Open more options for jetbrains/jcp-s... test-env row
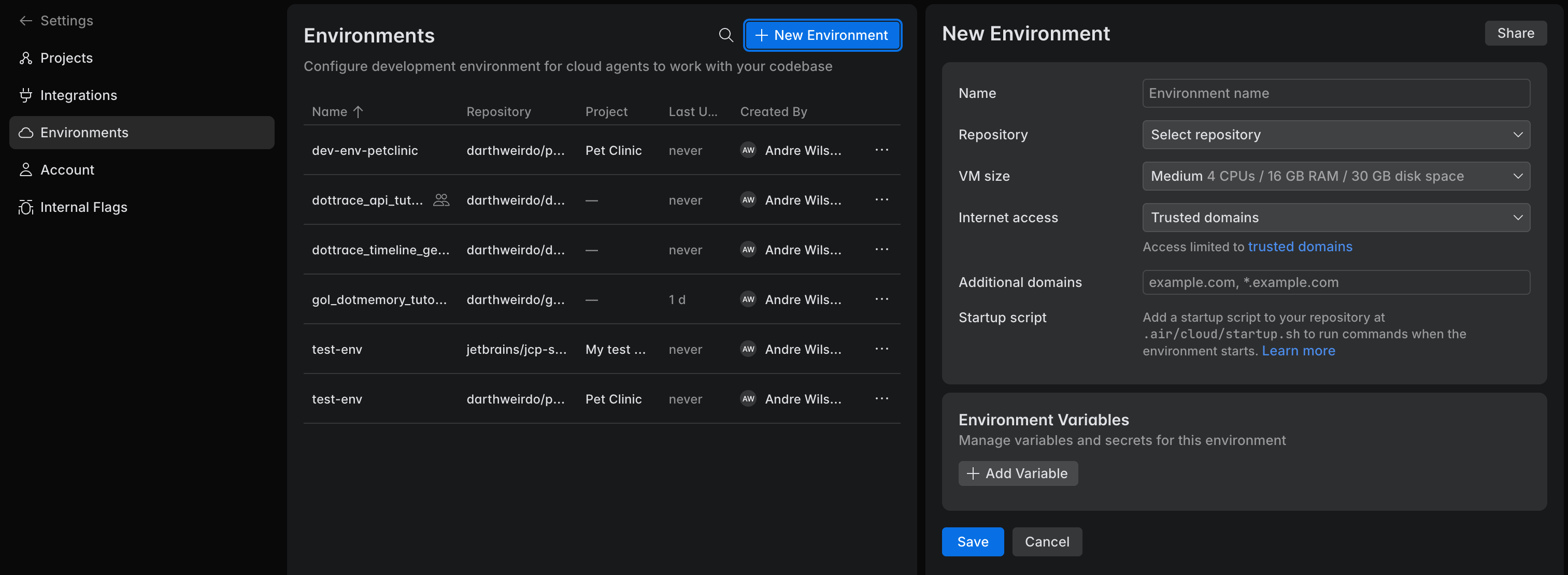Screen dimensions: 1568x575 pos(881,349)
